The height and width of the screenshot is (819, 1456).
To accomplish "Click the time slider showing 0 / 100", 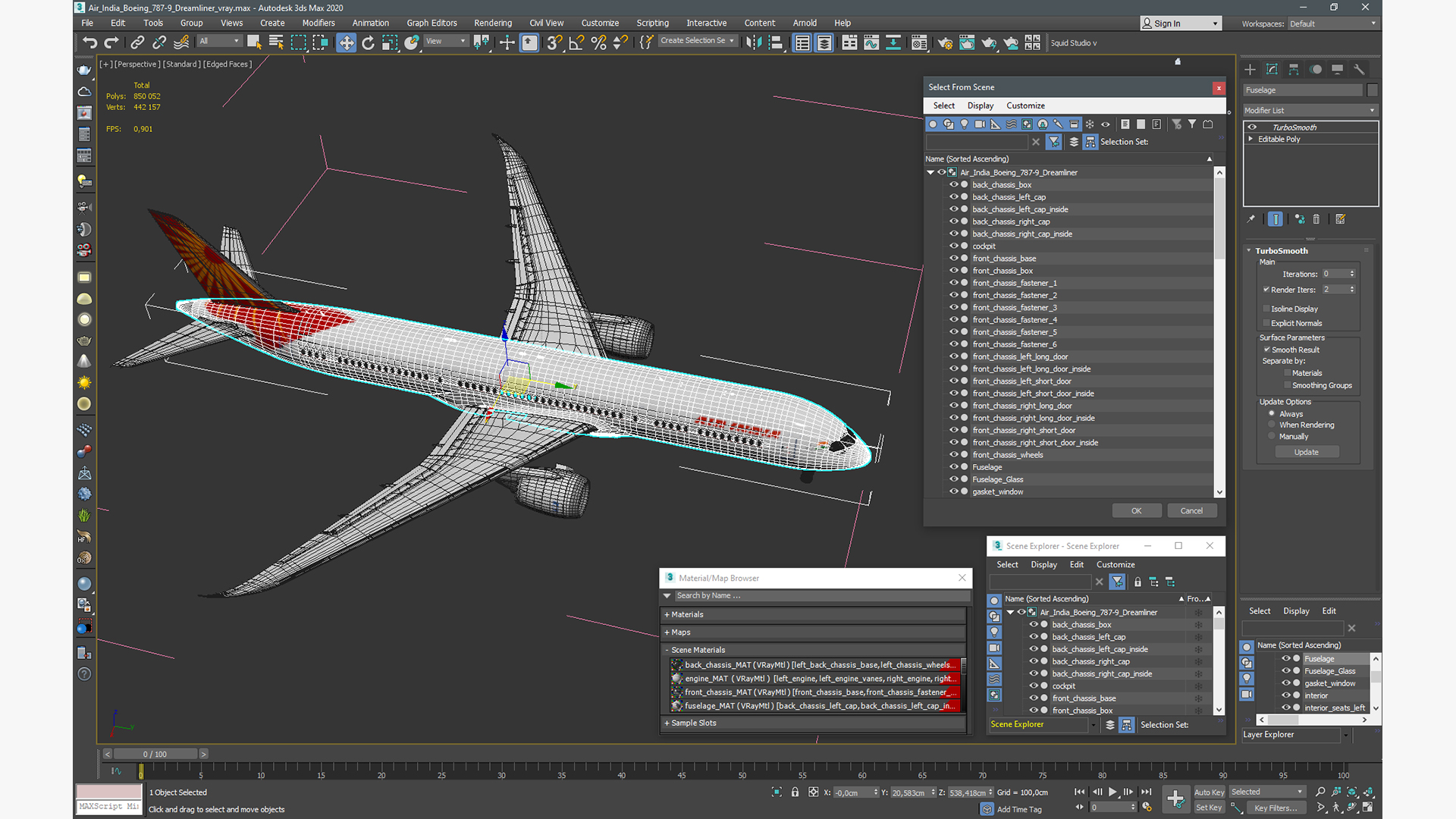I will click(x=155, y=755).
